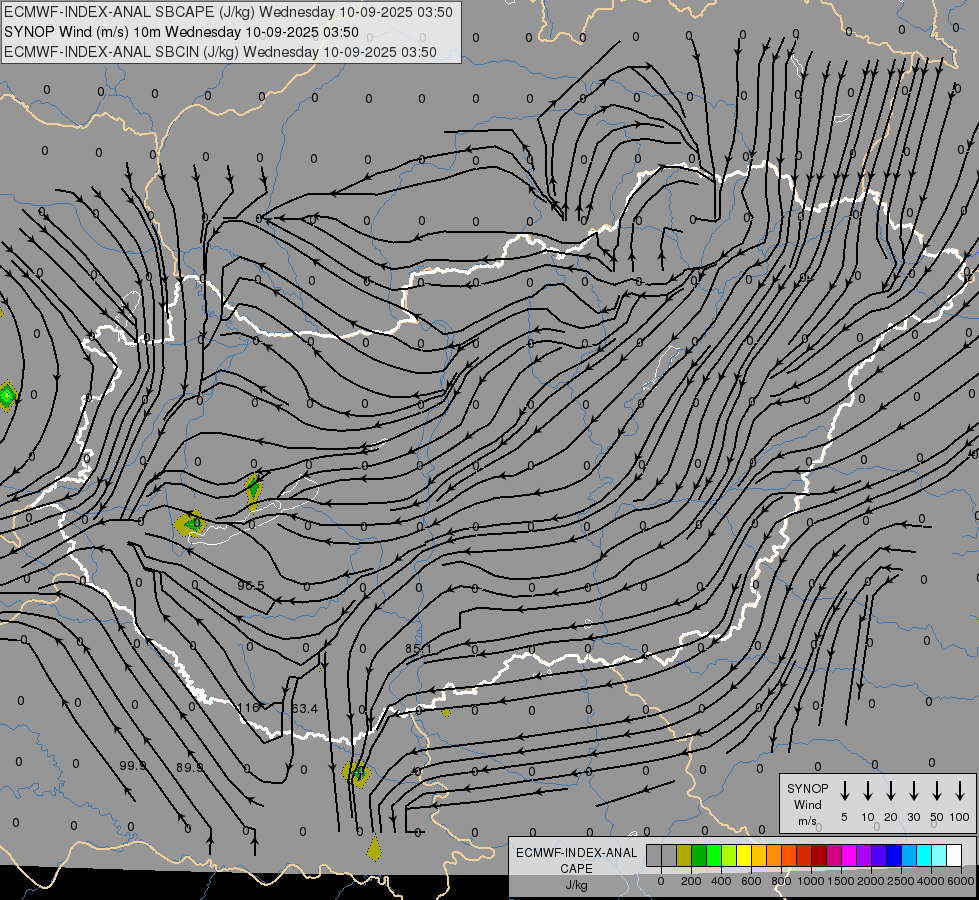
Task: Pick the bright green CAPE legend swatch
Action: coord(714,856)
